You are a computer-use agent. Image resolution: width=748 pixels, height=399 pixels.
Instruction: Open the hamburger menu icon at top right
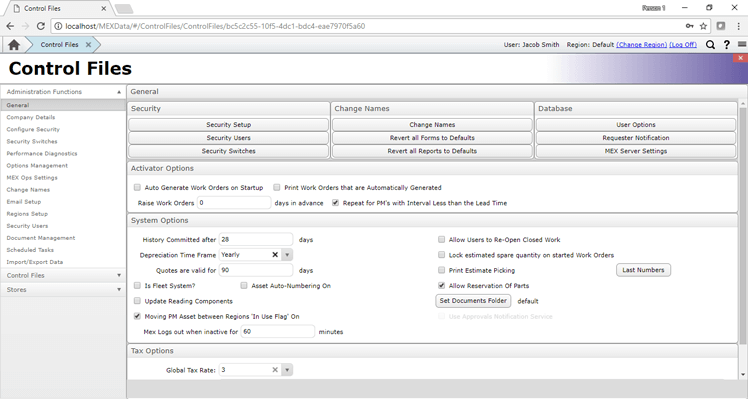(742, 44)
